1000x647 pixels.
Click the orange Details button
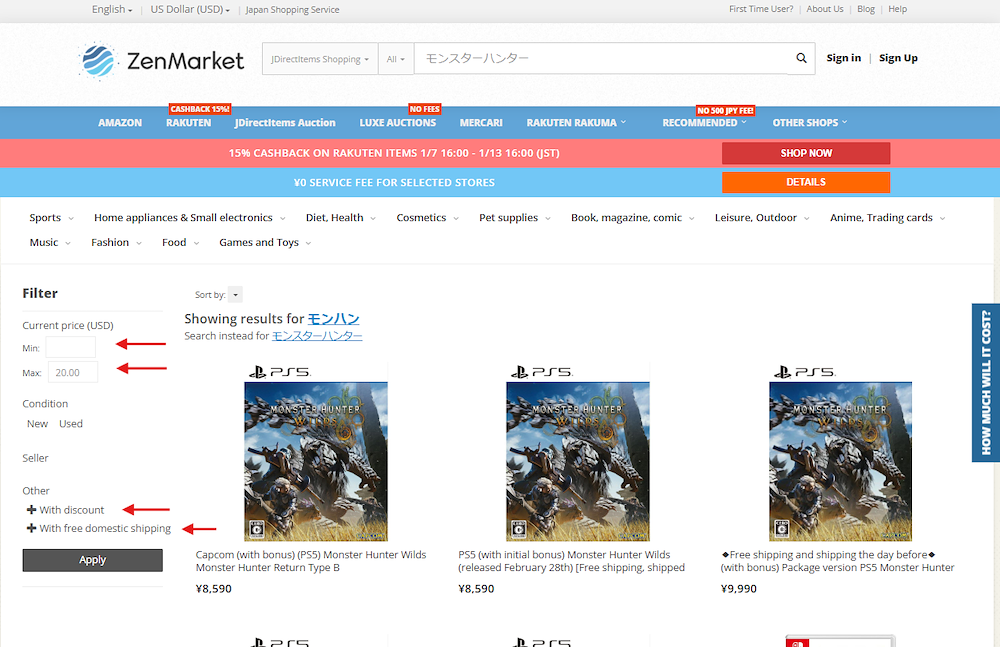(x=805, y=182)
